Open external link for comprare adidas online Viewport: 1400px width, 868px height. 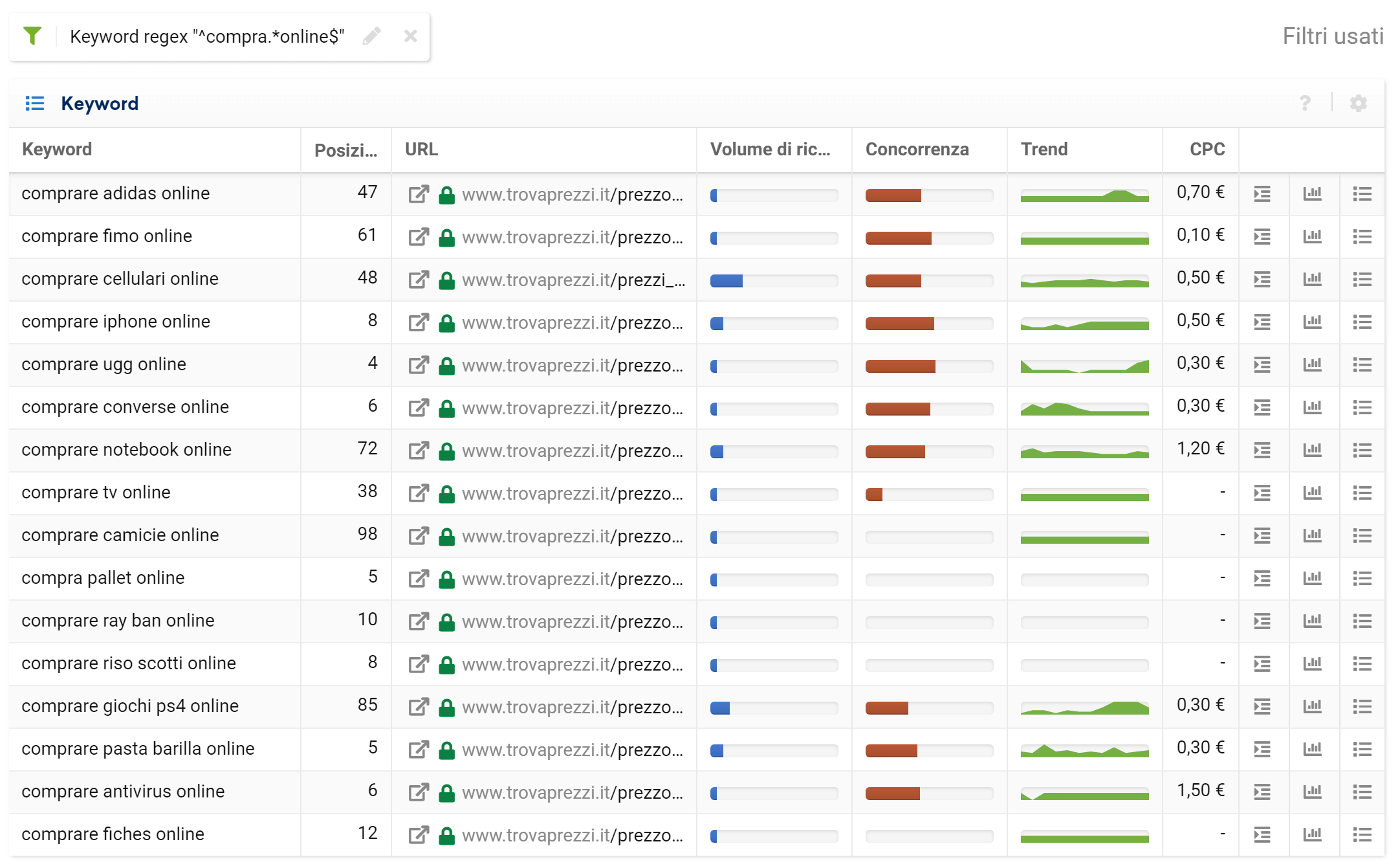[x=419, y=194]
